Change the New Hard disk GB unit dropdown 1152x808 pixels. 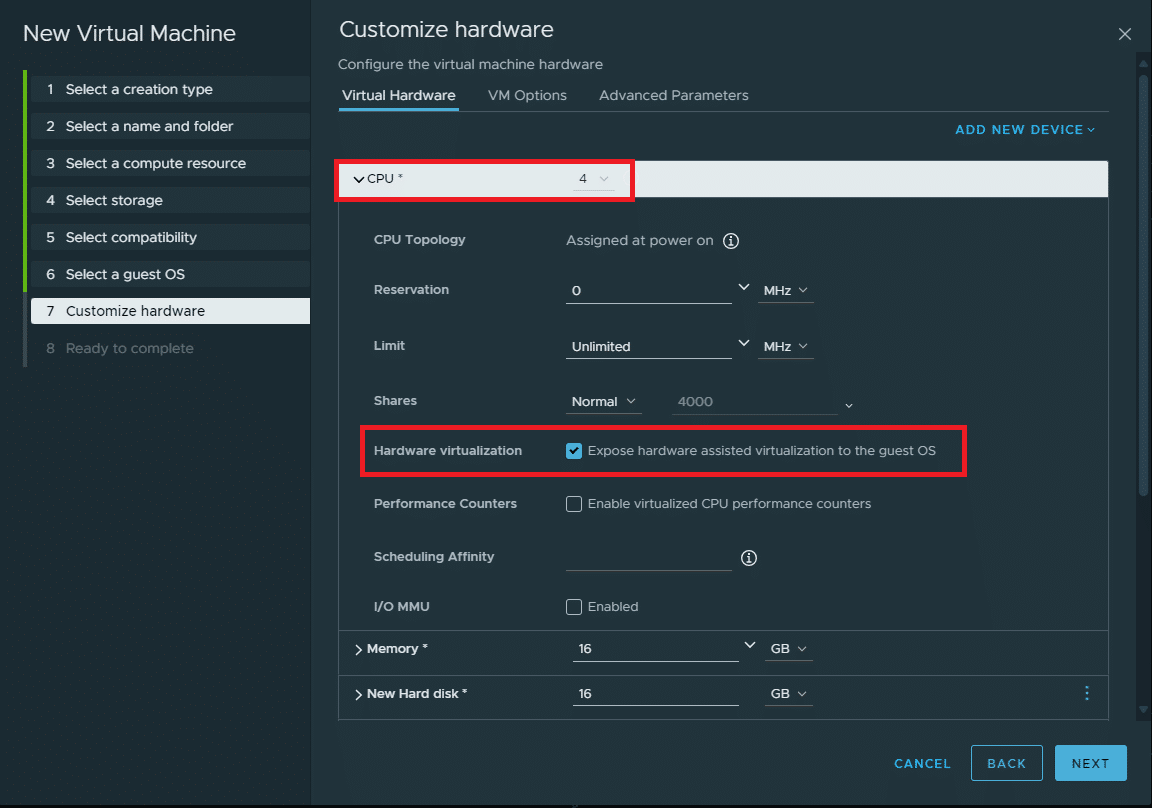click(x=788, y=694)
